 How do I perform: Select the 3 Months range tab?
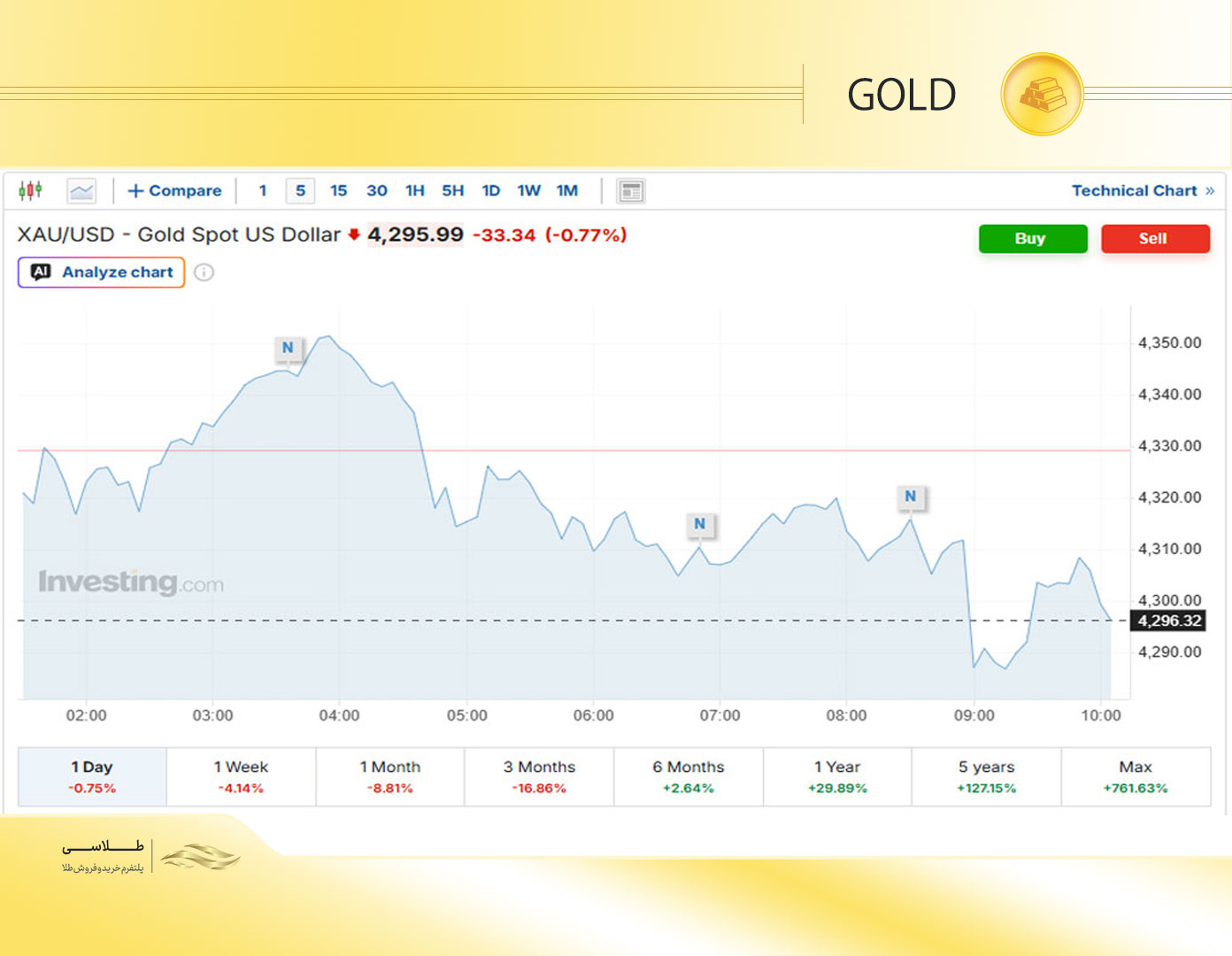click(x=539, y=776)
